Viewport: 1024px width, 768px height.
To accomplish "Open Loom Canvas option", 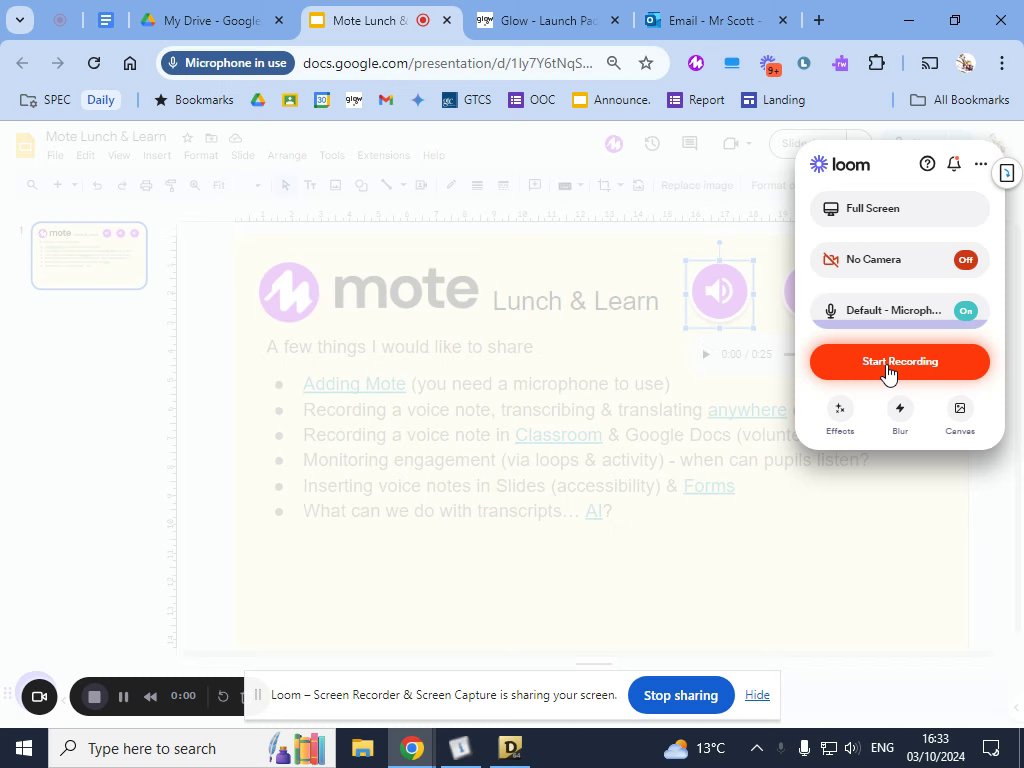I will tap(959, 416).
